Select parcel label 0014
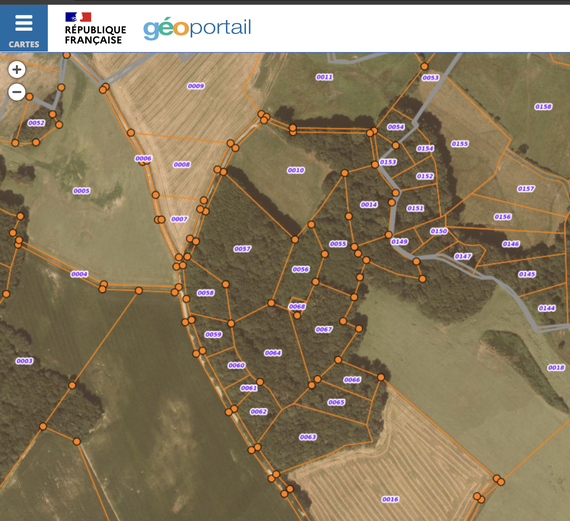Image resolution: width=570 pixels, height=521 pixels. pos(369,205)
